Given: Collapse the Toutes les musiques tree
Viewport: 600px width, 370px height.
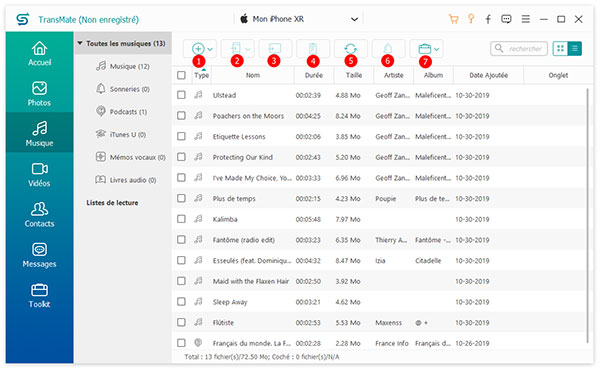Looking at the screenshot, I should tap(80, 43).
